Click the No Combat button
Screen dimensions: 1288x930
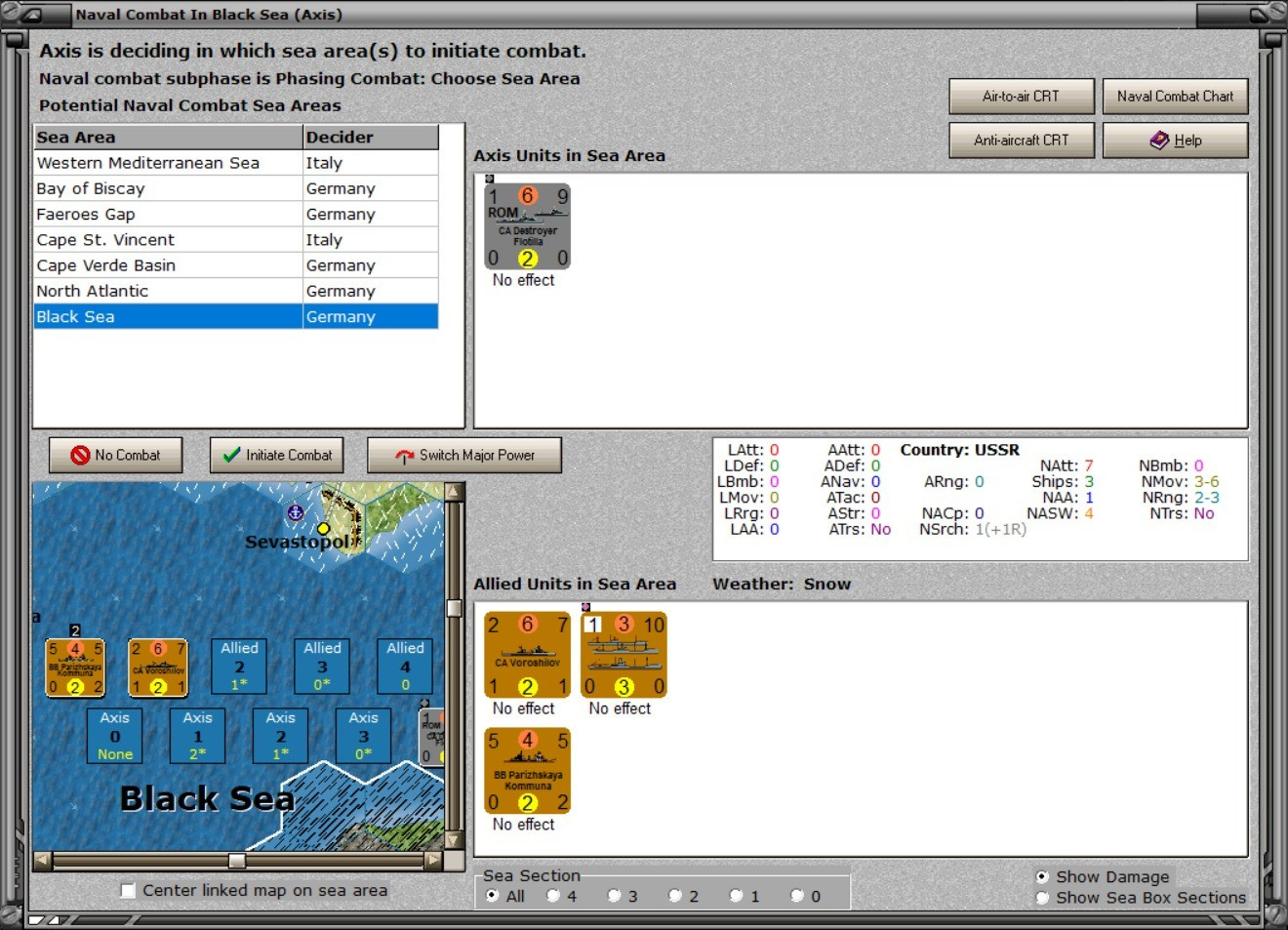pos(116,455)
